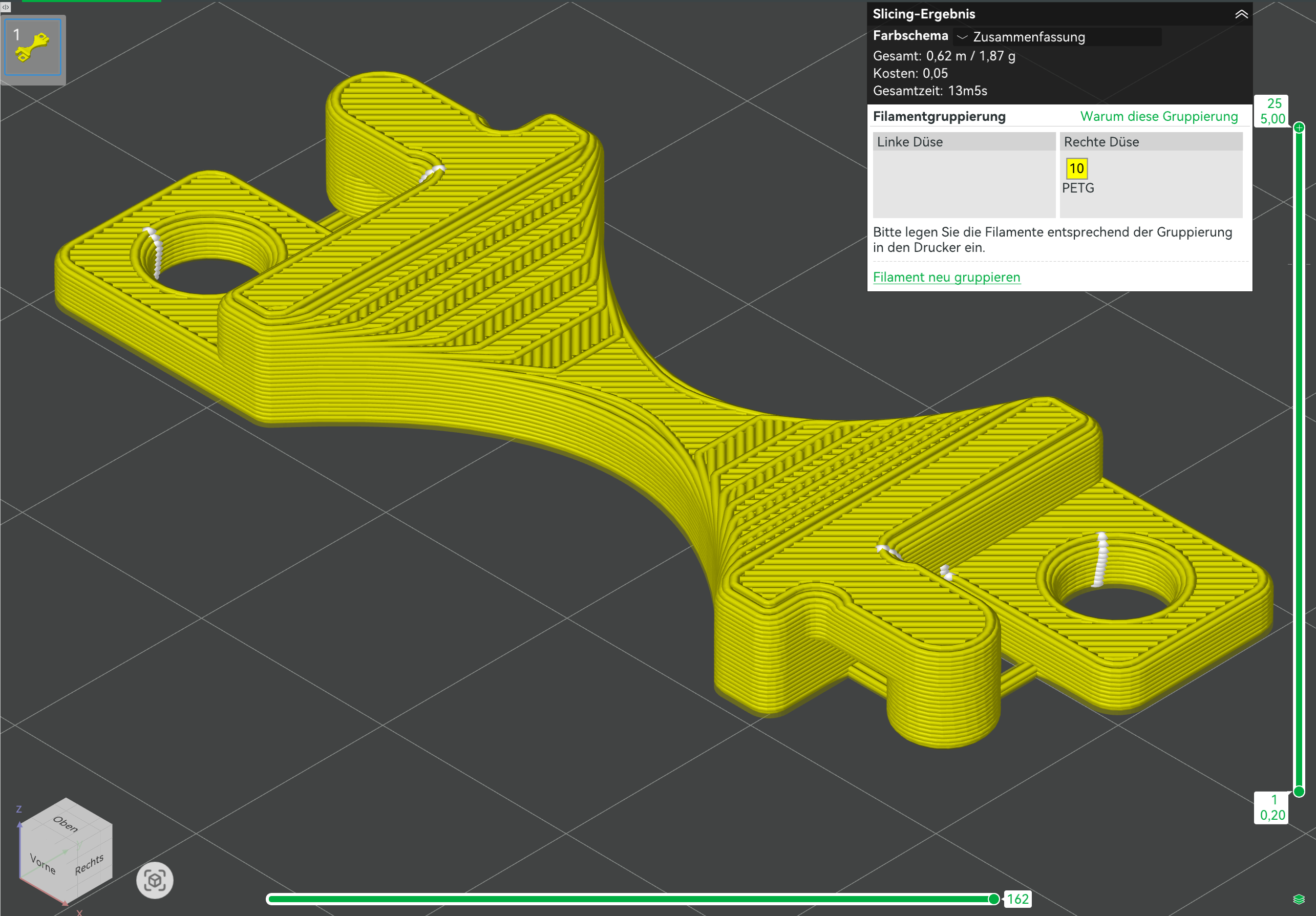Click the bottom layer slider handle

pos(1300,792)
